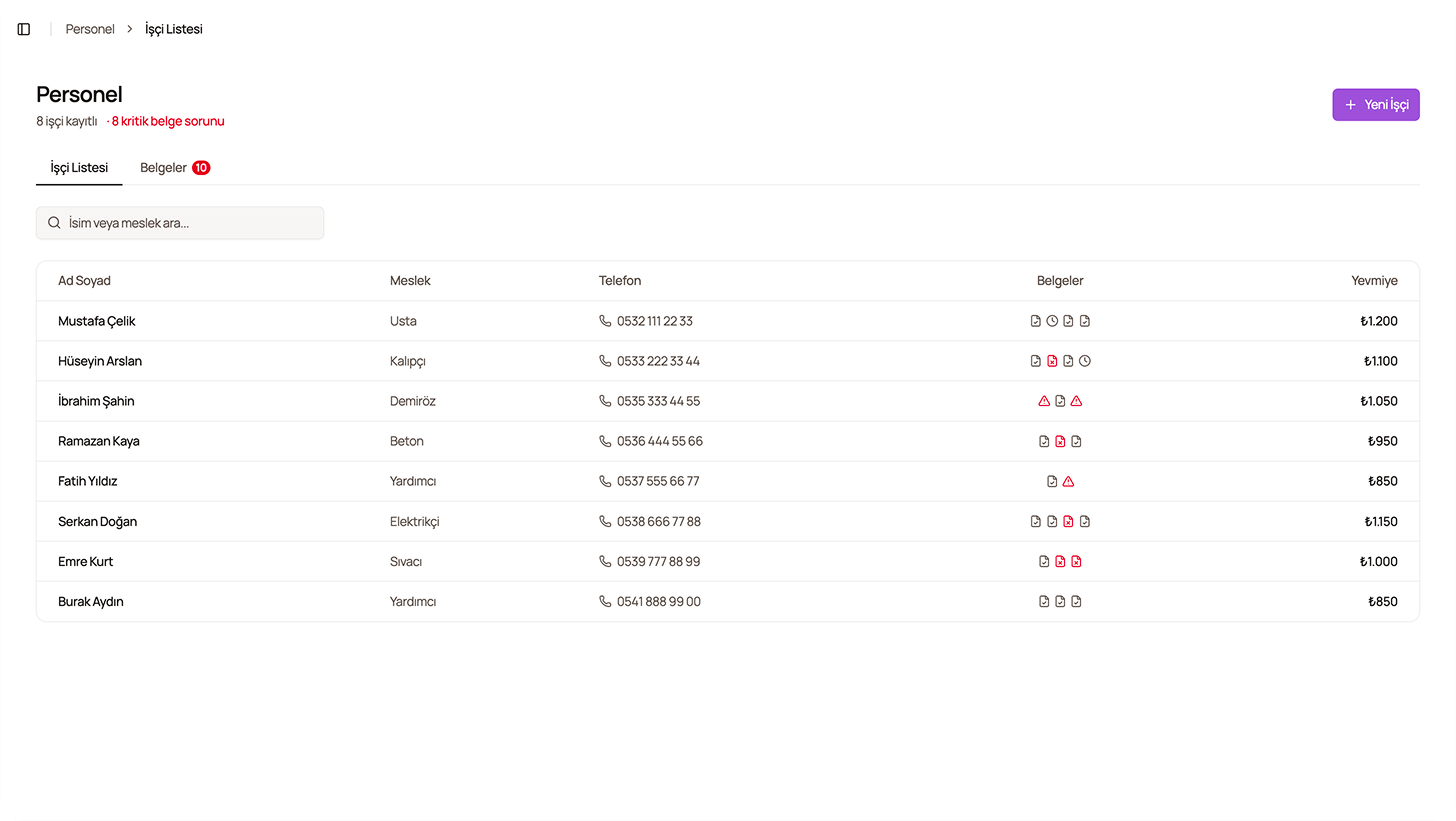The height and width of the screenshot is (821, 1456).
Task: Click the Yevmiye column header
Action: pyautogui.click(x=1374, y=281)
